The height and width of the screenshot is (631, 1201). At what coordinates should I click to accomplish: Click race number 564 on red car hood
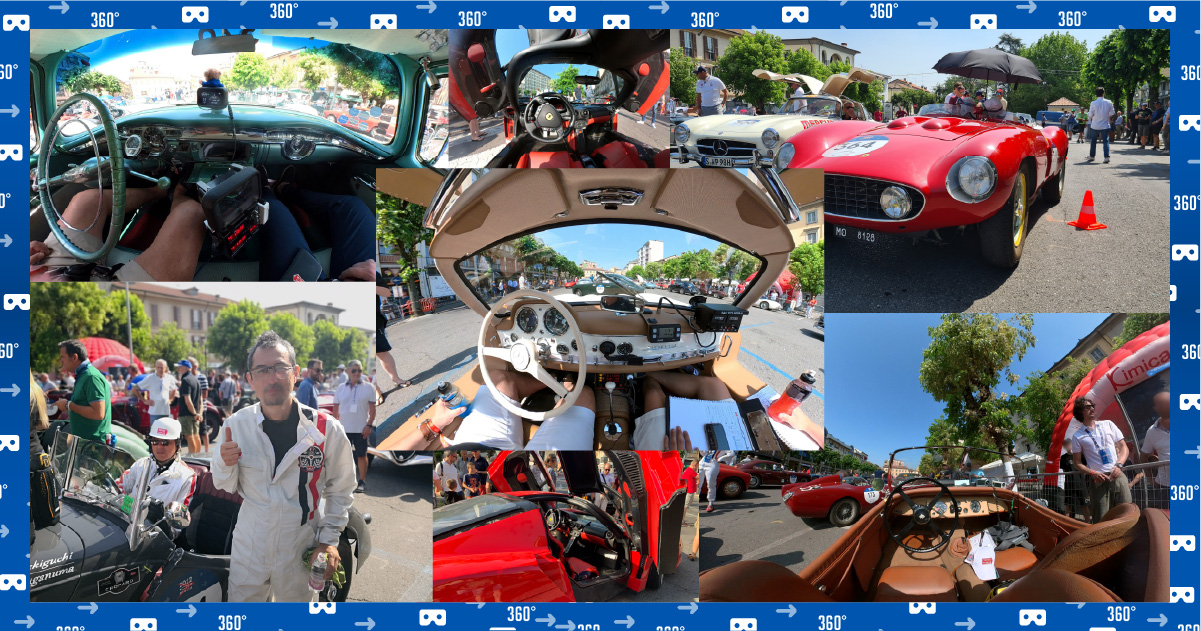pos(855,147)
